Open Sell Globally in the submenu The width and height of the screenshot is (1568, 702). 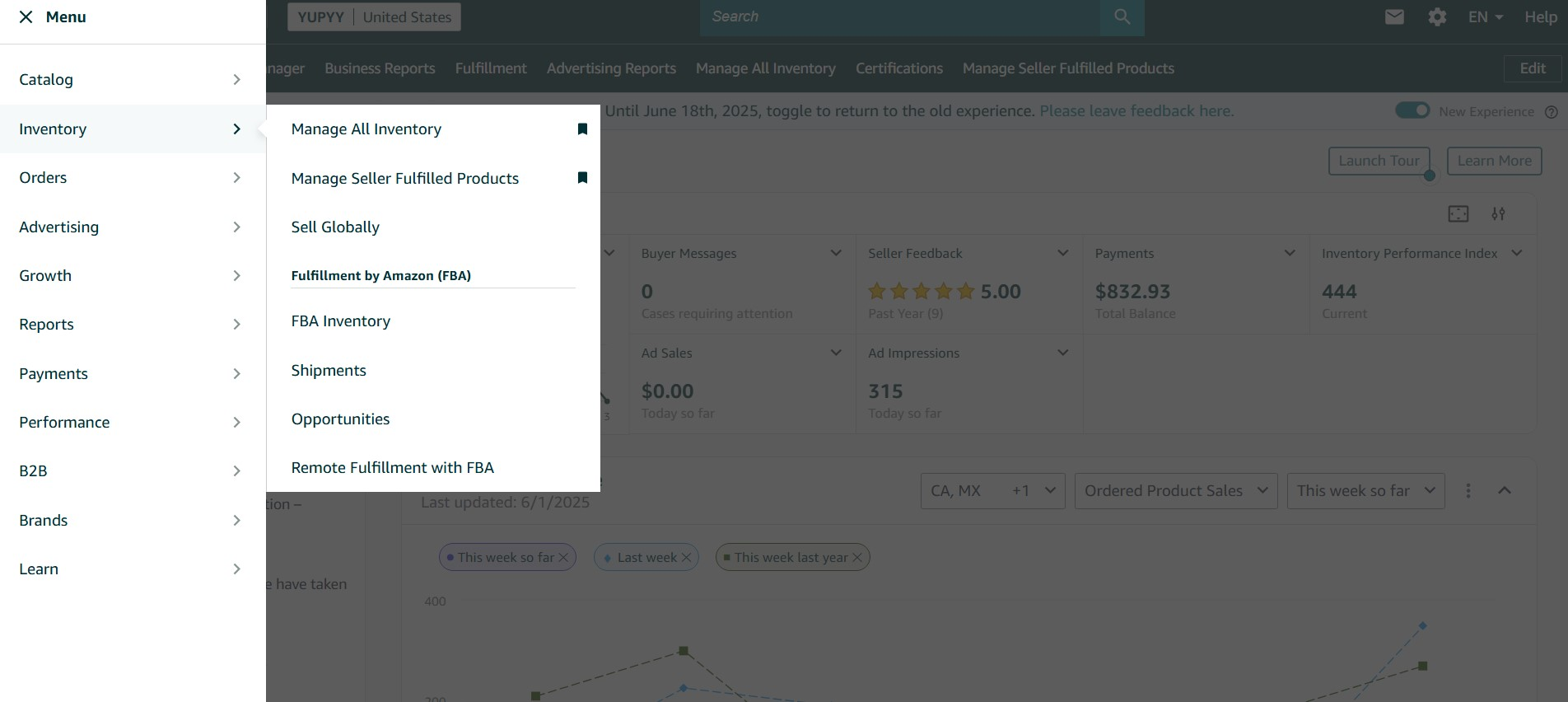(335, 227)
